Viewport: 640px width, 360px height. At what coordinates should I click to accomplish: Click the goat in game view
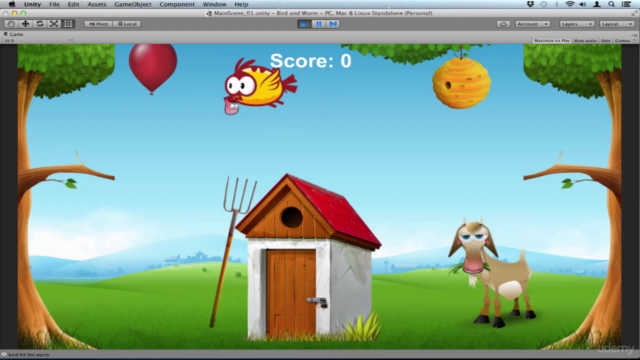[492, 272]
